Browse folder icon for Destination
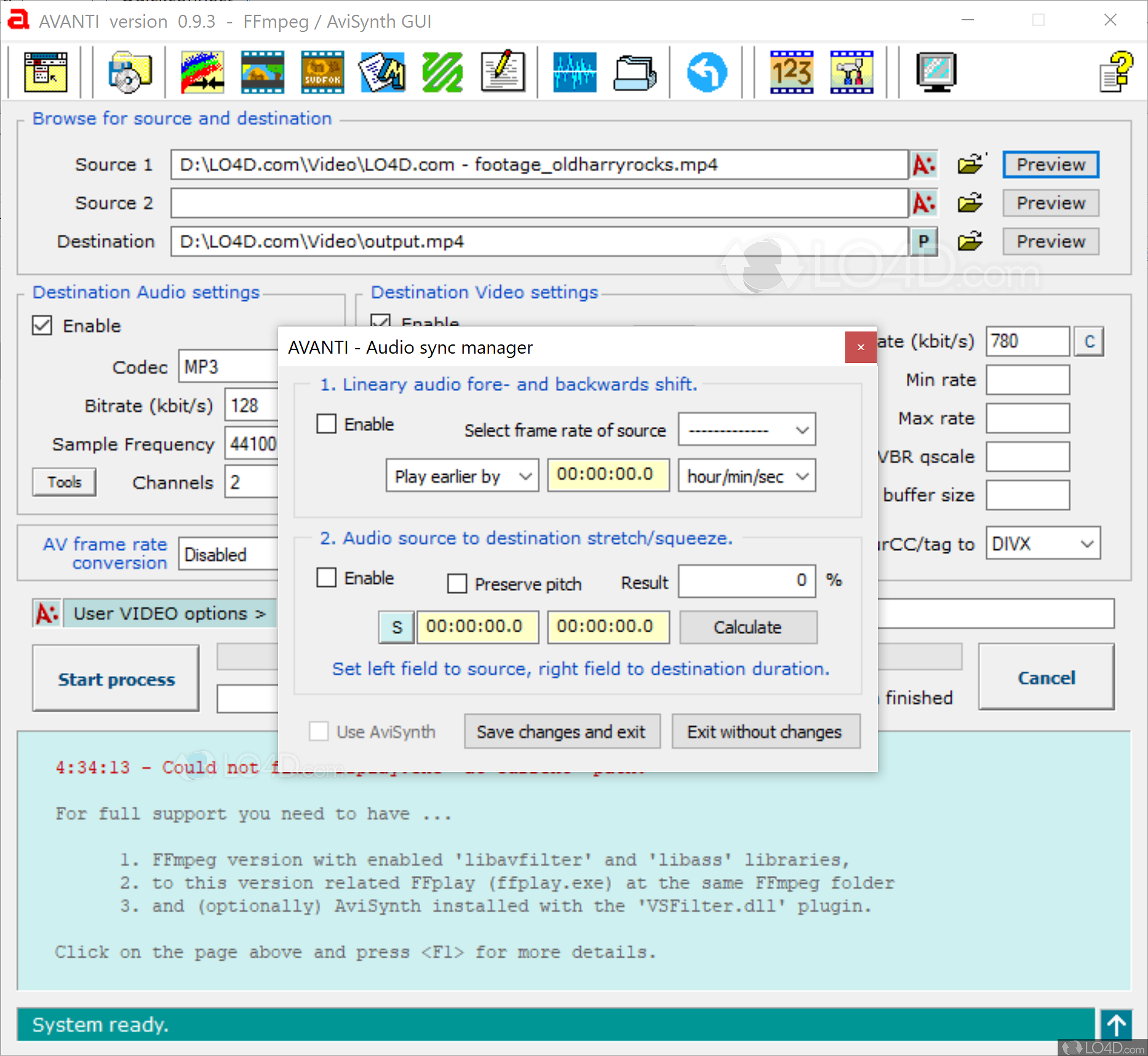 point(970,241)
